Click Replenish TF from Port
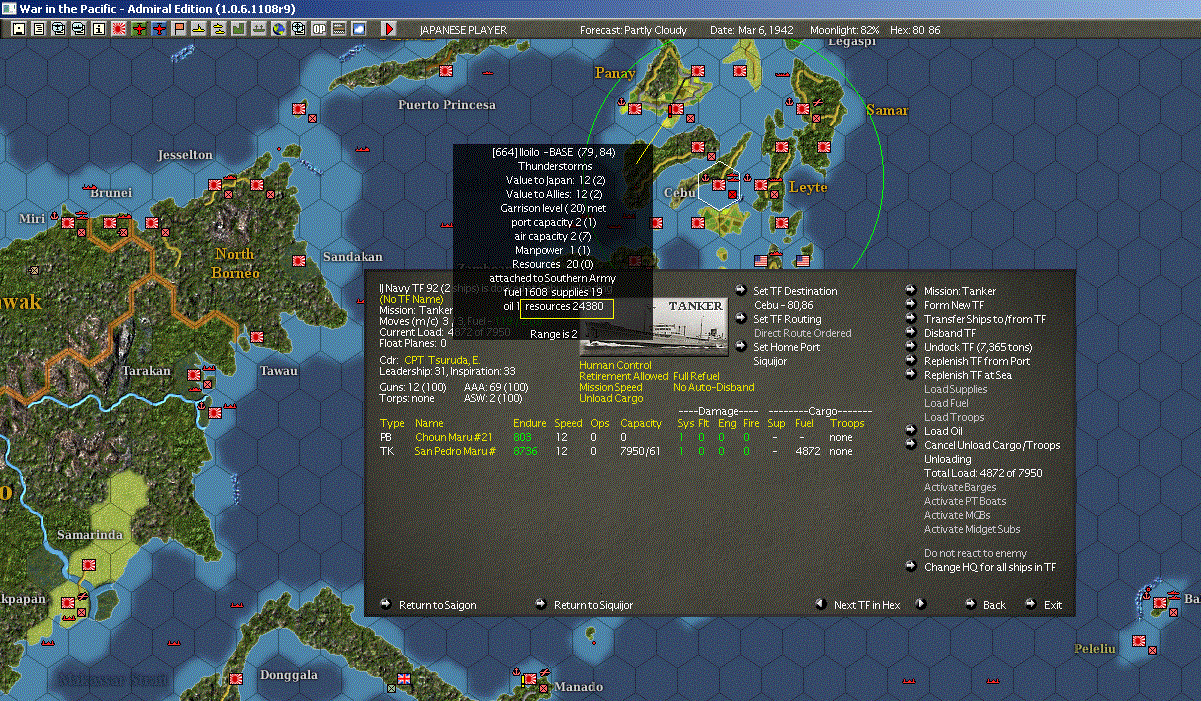1201x701 pixels. [977, 361]
